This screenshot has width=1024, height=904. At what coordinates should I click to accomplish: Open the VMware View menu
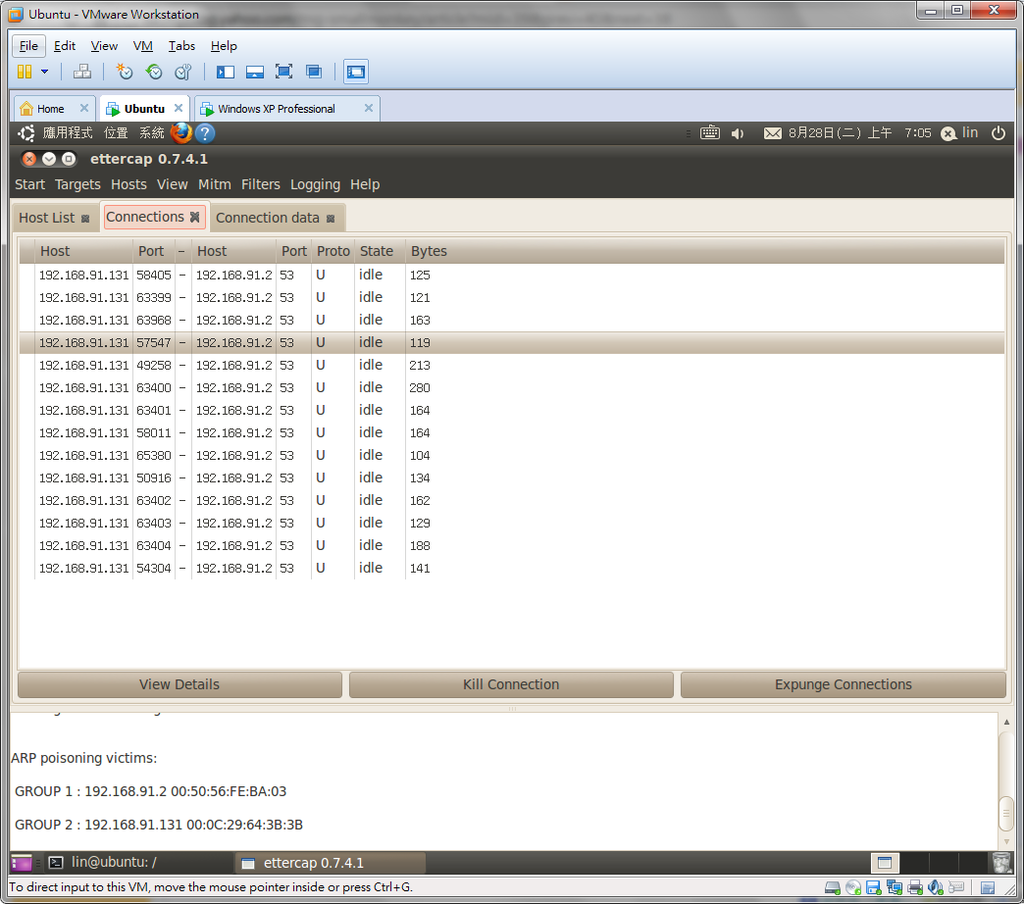pyautogui.click(x=104, y=46)
